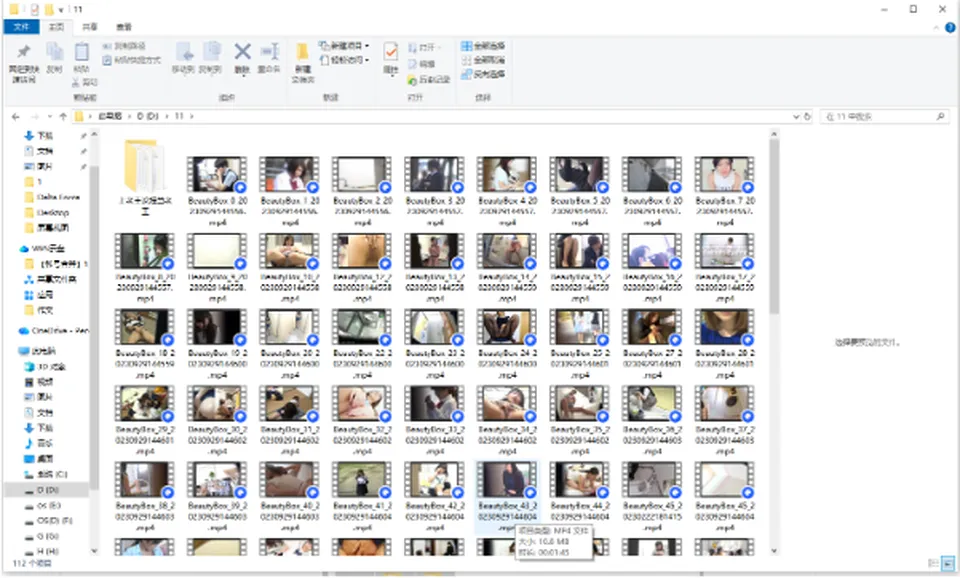
Task: Click the Rename icon in the ribbon
Action: (x=269, y=58)
